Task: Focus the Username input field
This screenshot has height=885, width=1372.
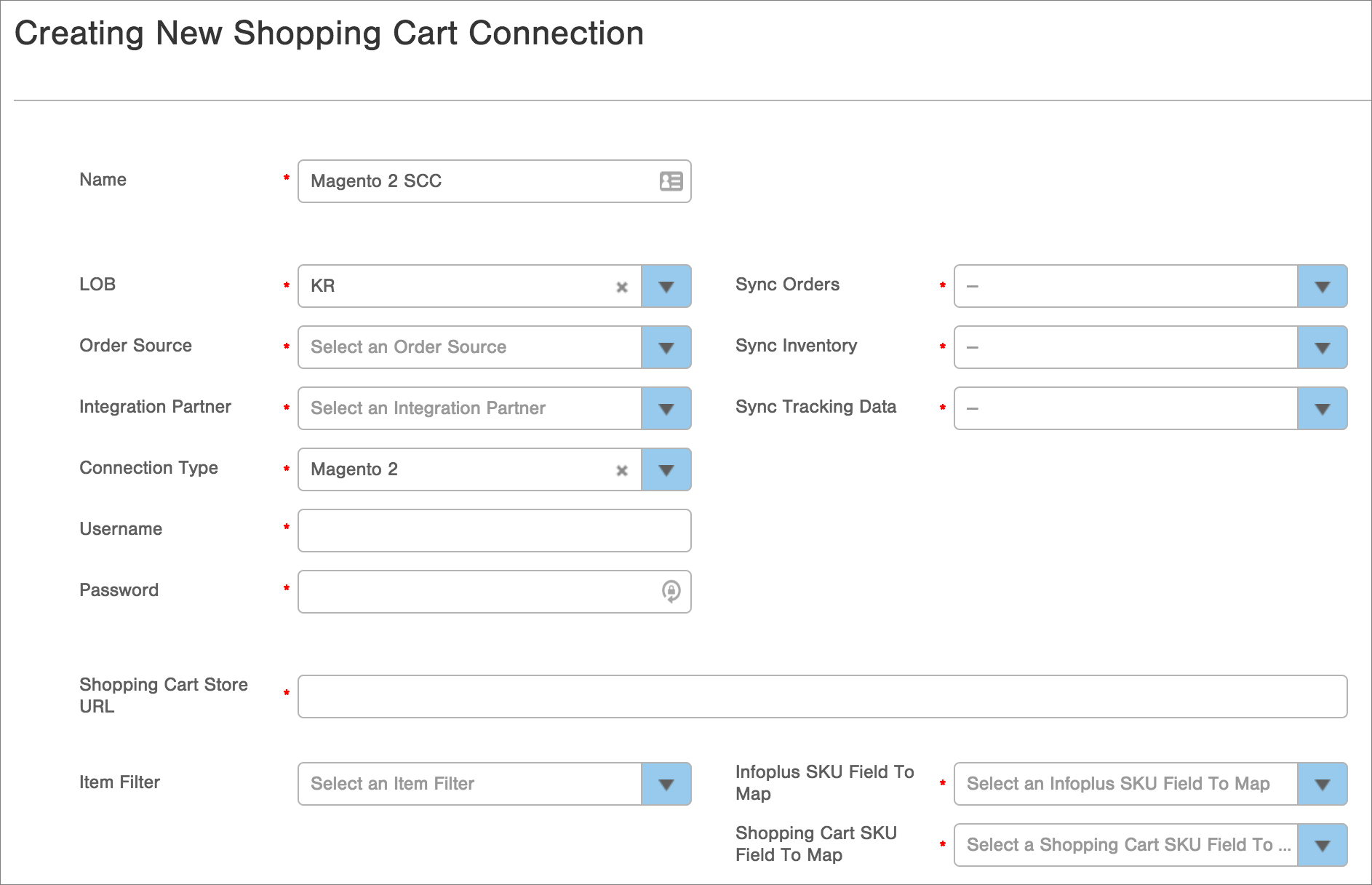Action: [x=495, y=531]
